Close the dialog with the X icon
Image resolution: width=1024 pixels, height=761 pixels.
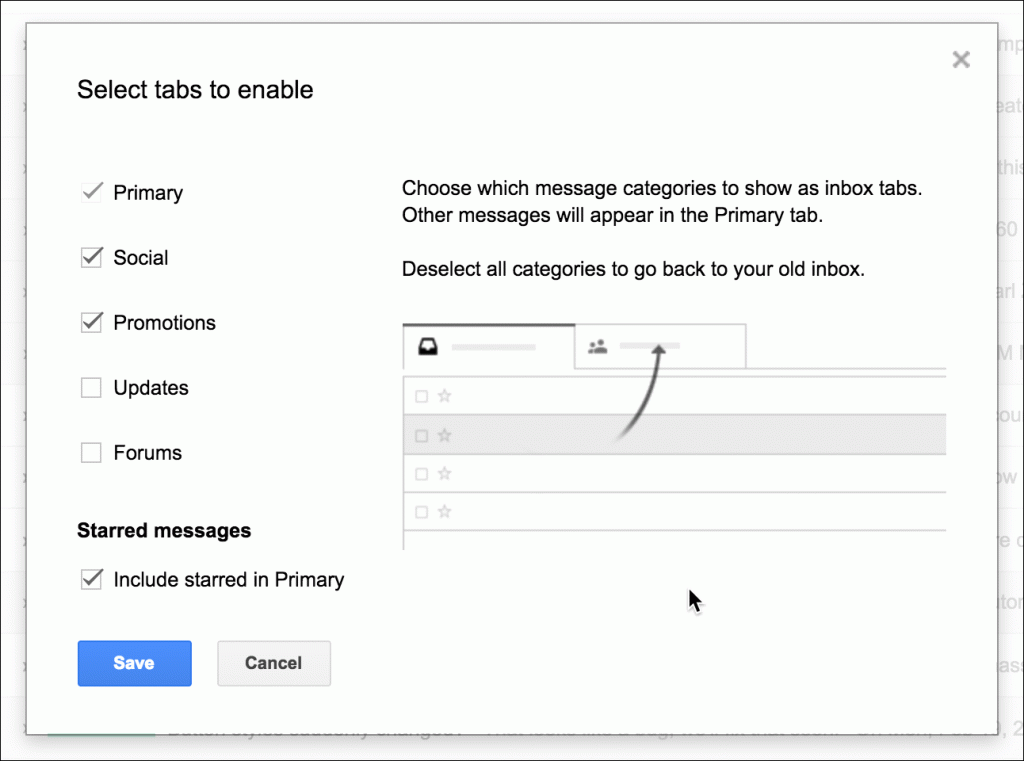(961, 60)
